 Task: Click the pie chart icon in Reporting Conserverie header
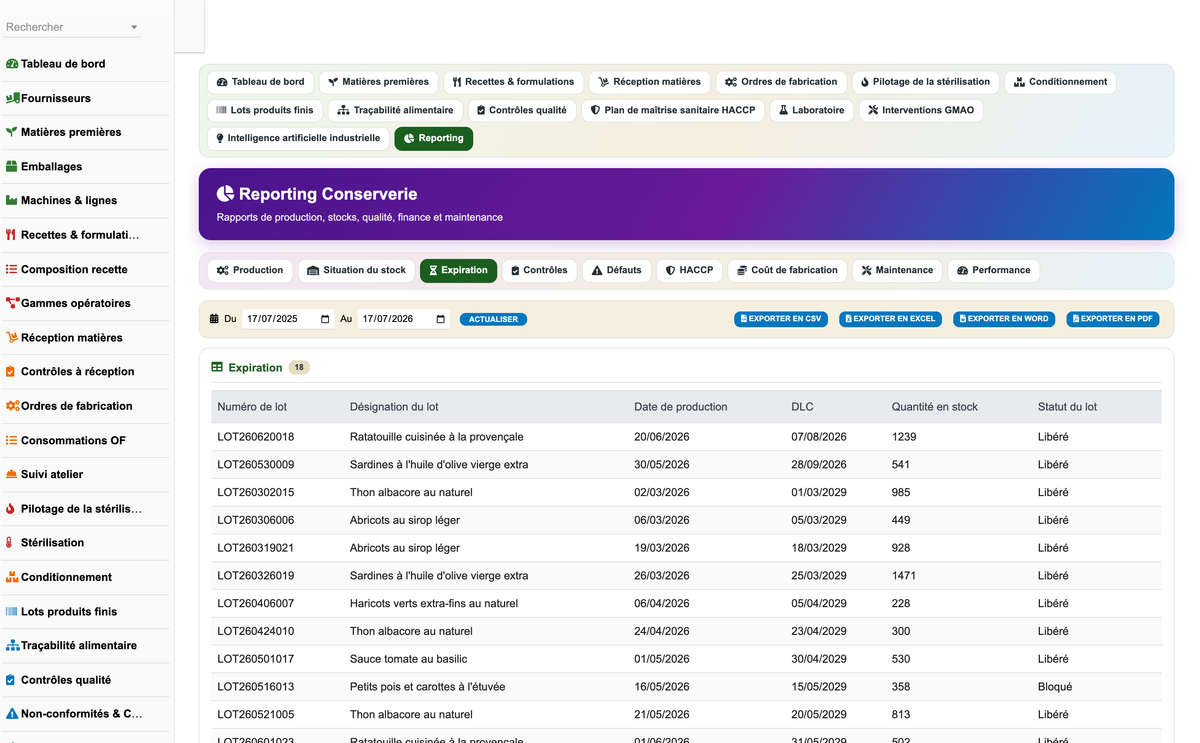[x=225, y=194]
